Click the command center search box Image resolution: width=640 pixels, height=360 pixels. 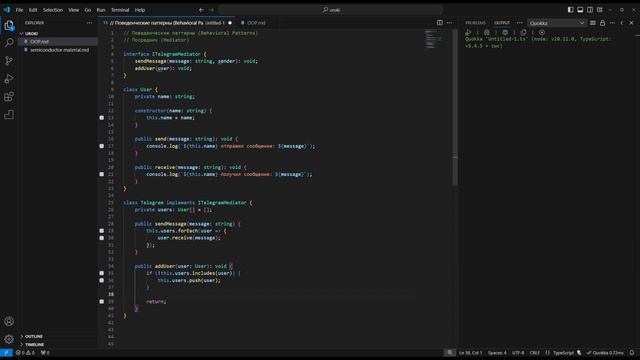click(331, 10)
